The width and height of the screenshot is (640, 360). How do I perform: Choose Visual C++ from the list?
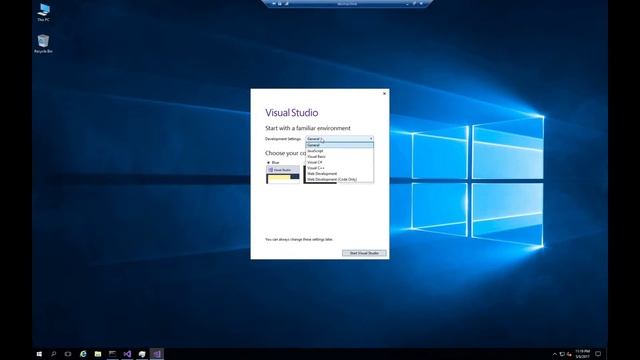[x=340, y=168]
